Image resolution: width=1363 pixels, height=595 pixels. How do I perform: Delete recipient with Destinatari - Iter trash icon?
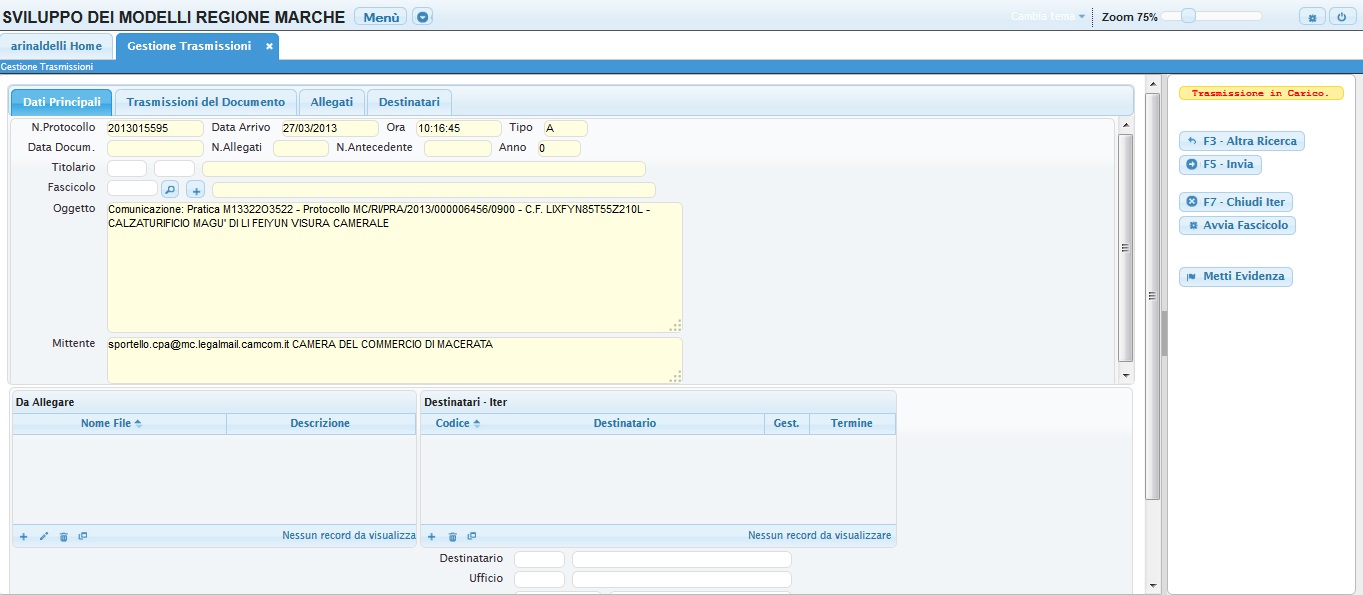click(452, 537)
